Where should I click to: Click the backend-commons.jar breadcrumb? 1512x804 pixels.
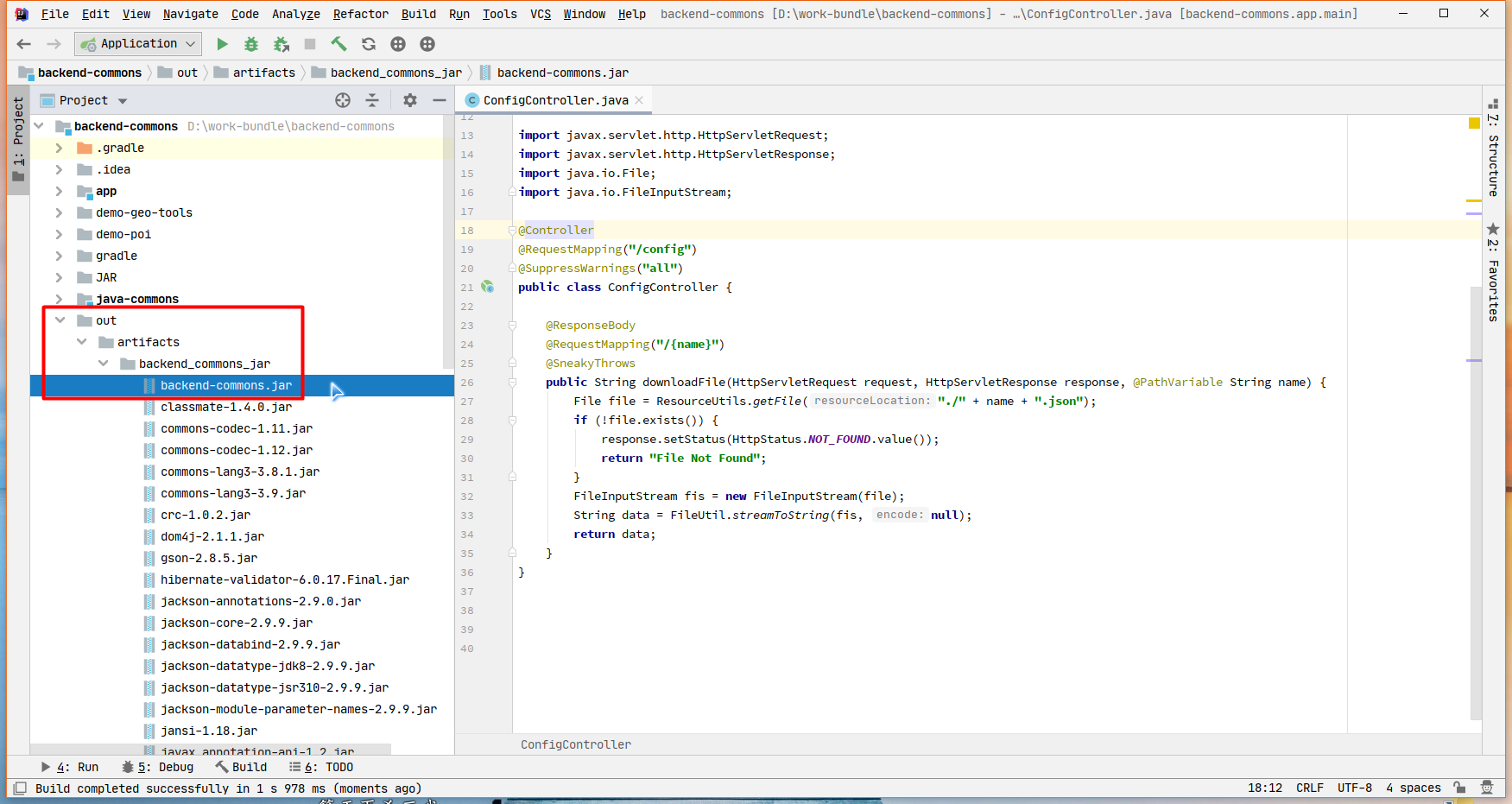(x=554, y=73)
